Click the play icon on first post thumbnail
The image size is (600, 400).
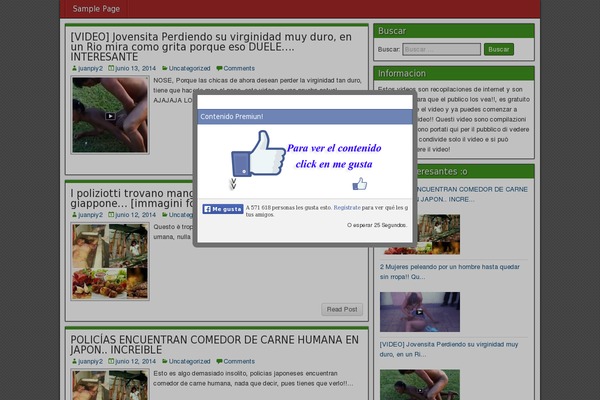click(x=110, y=116)
